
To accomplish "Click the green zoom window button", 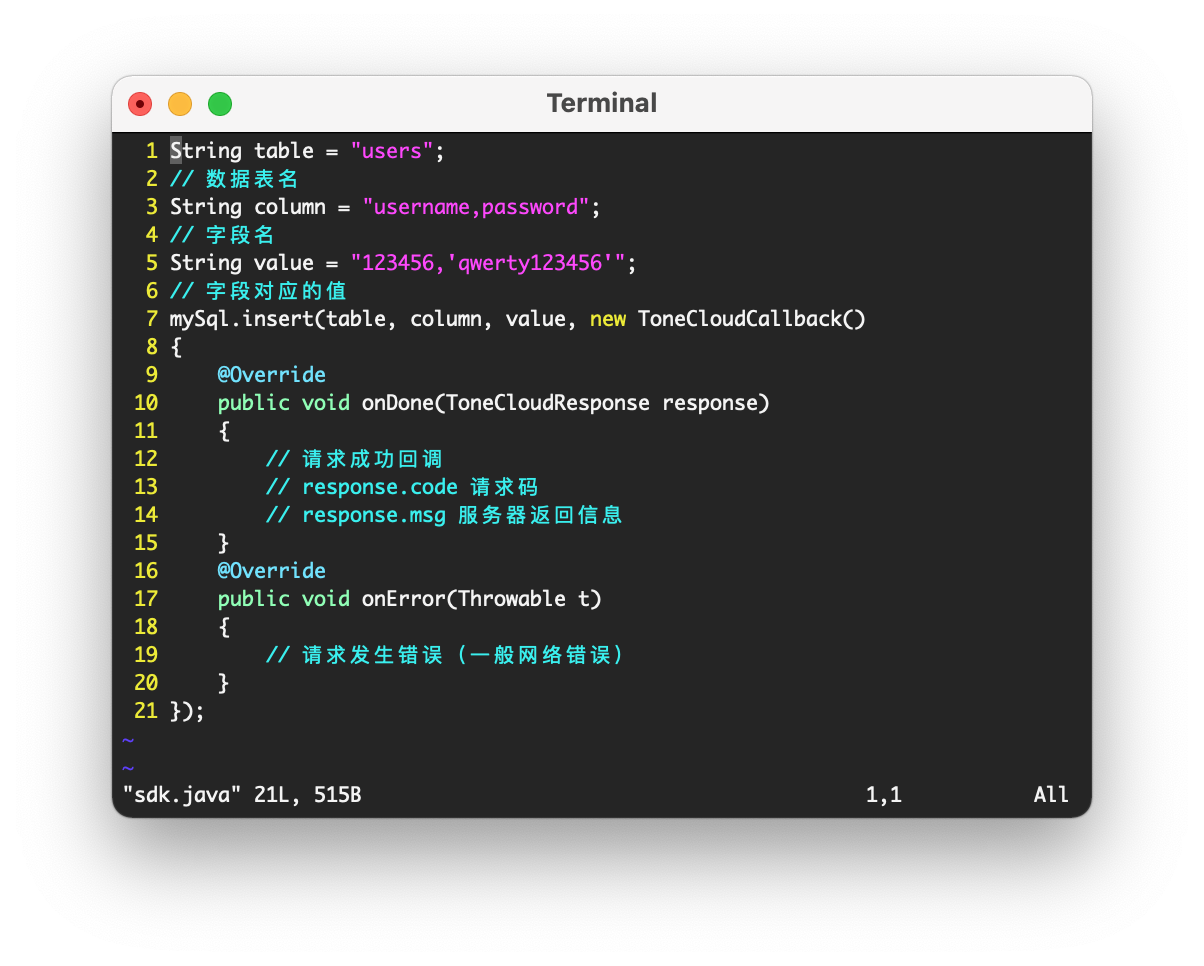I will [220, 104].
